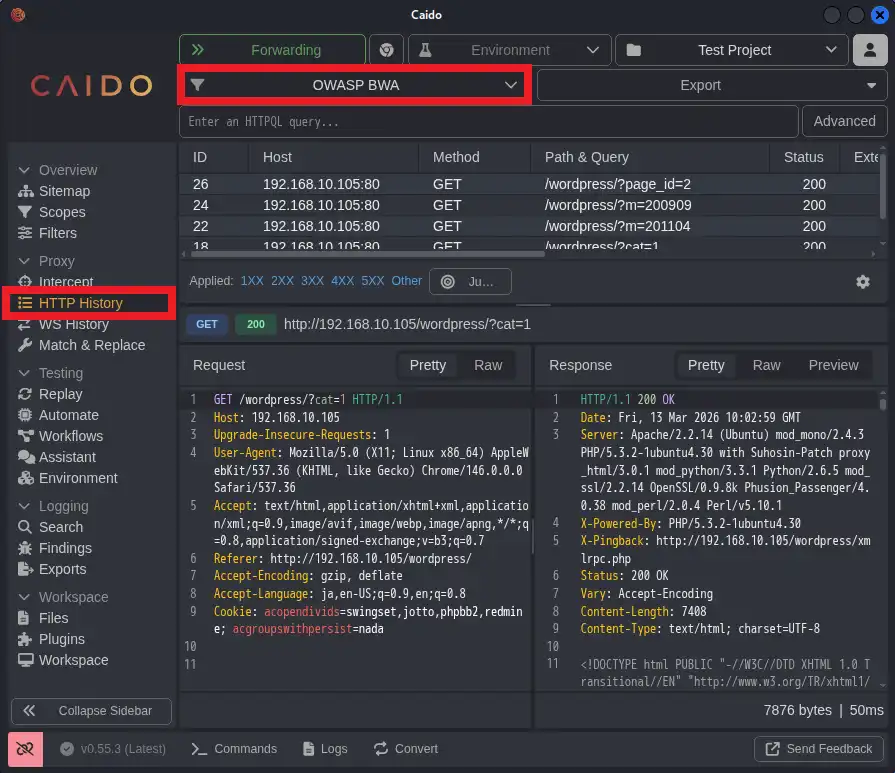Open the OWASP BWA filter dropdown
Image resolution: width=895 pixels, height=773 pixels.
click(355, 85)
